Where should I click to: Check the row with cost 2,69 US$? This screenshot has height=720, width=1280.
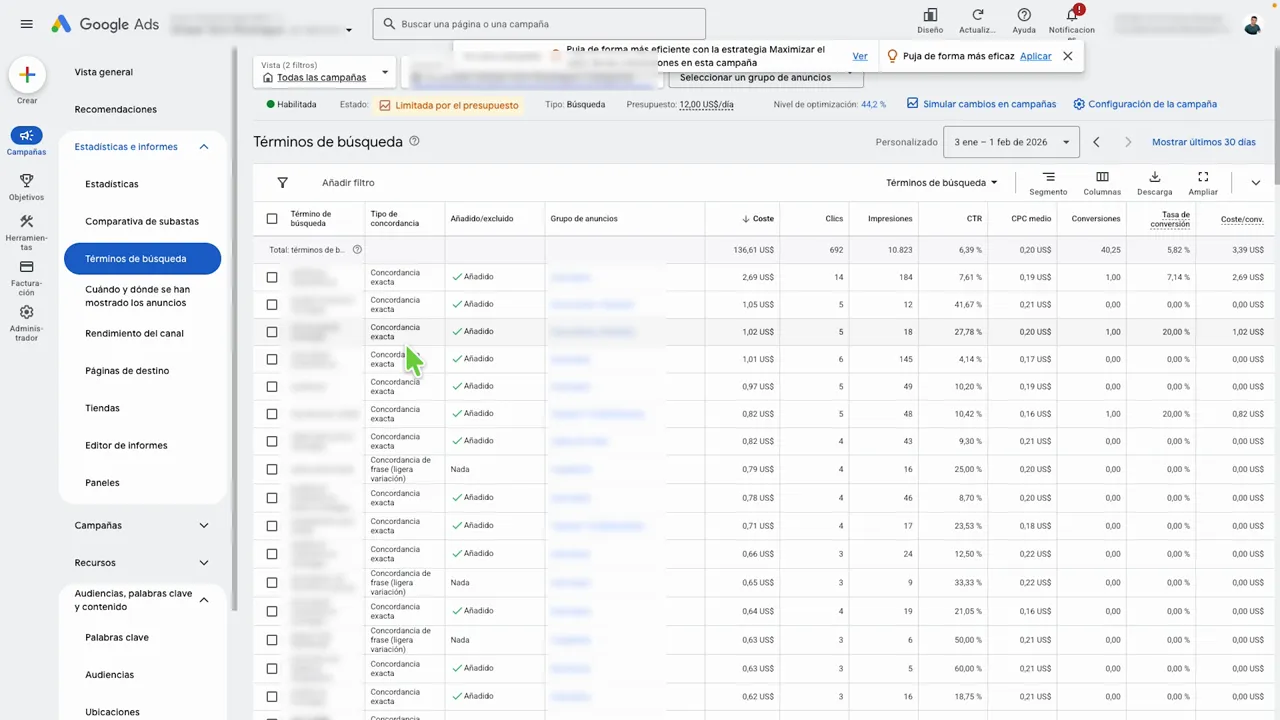point(272,277)
